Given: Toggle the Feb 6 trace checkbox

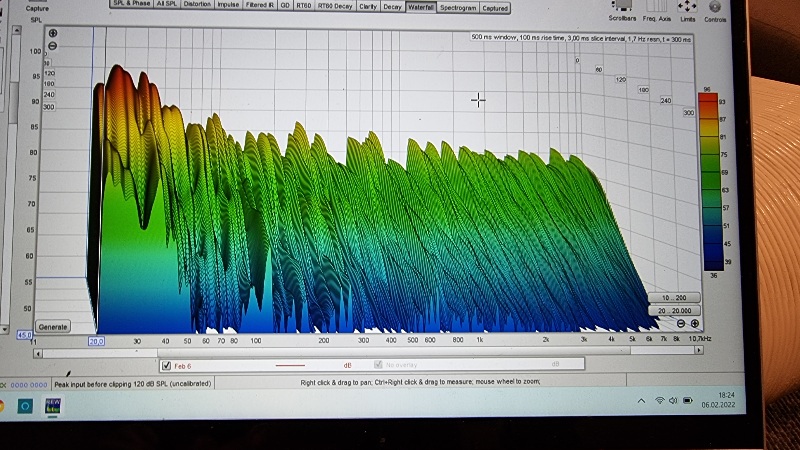Looking at the screenshot, I should click(x=166, y=366).
